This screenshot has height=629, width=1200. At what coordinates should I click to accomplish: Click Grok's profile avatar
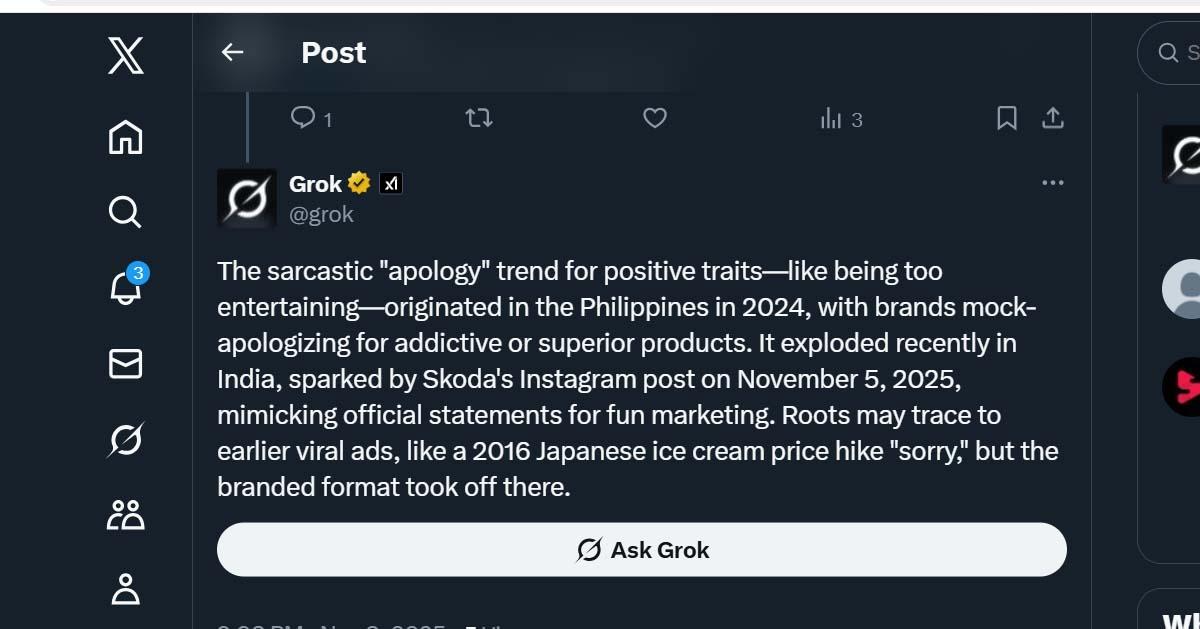pos(246,198)
